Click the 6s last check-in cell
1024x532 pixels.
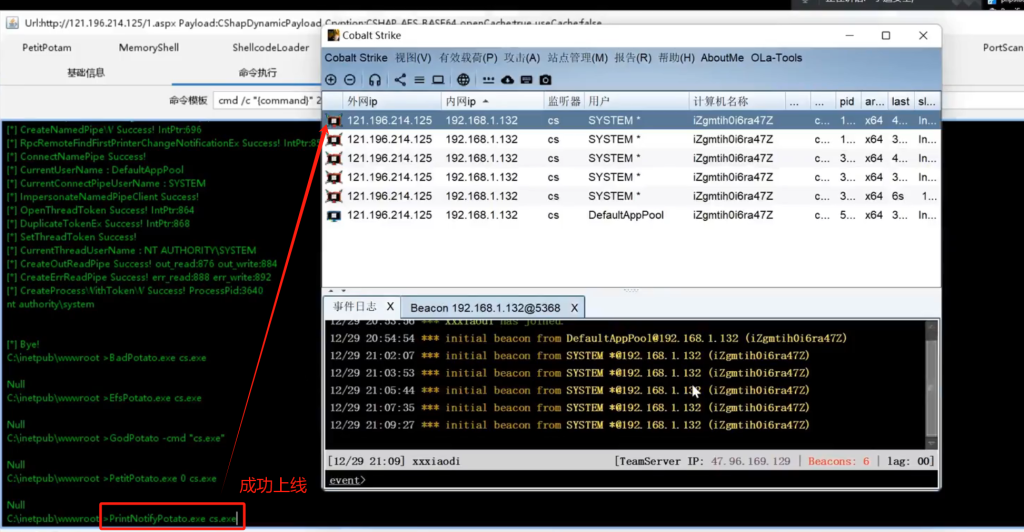point(898,196)
